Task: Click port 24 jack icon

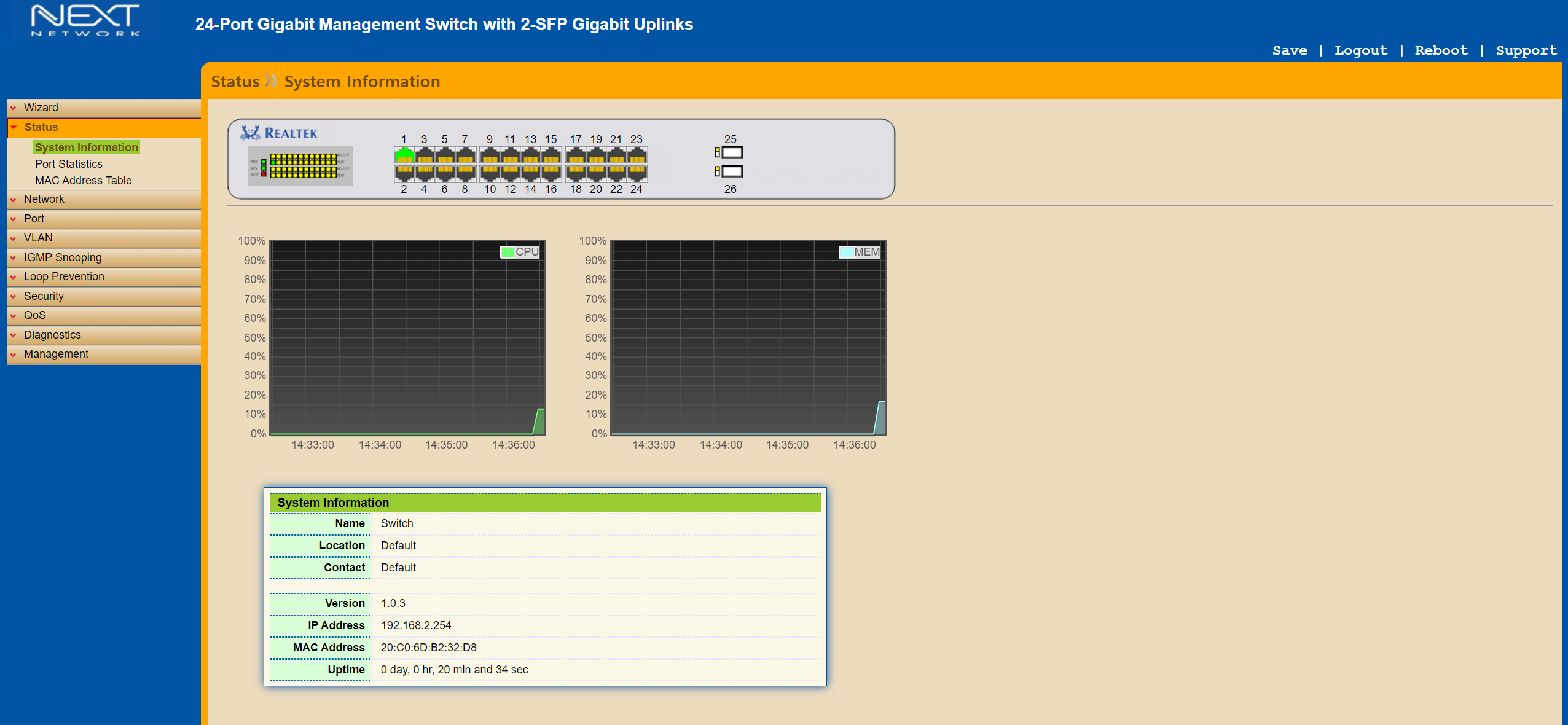Action: click(x=637, y=173)
